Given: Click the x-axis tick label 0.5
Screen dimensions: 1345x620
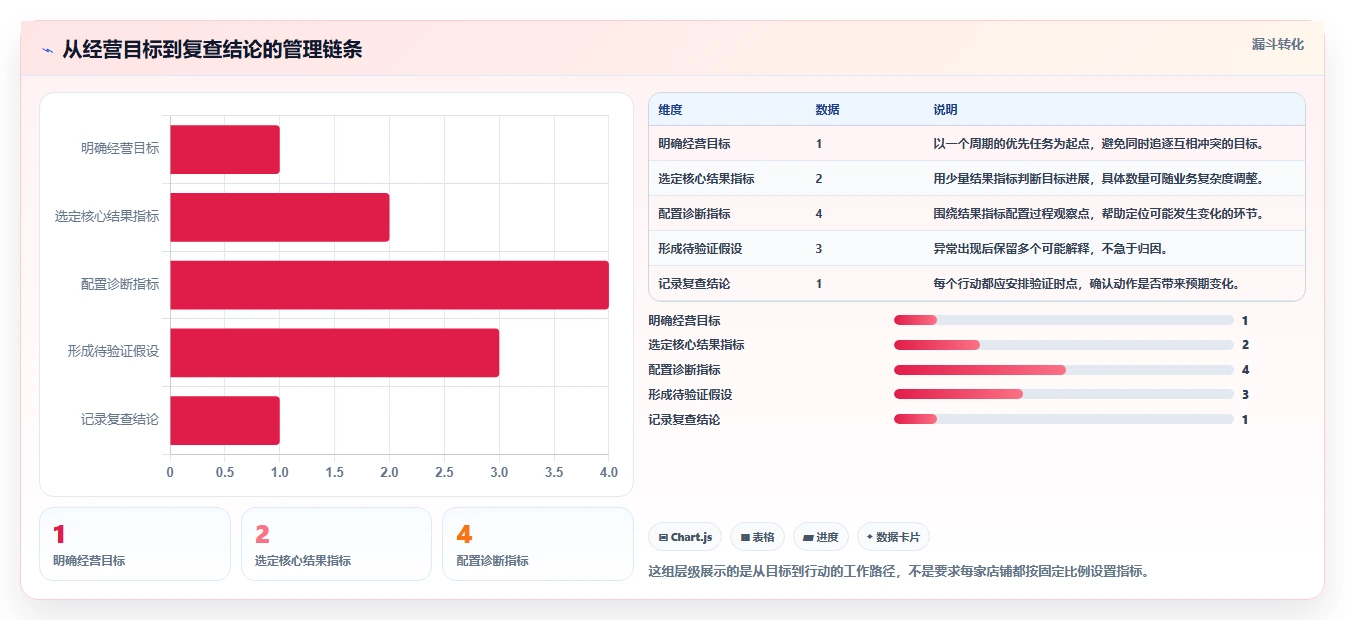Looking at the screenshot, I should coord(225,472).
